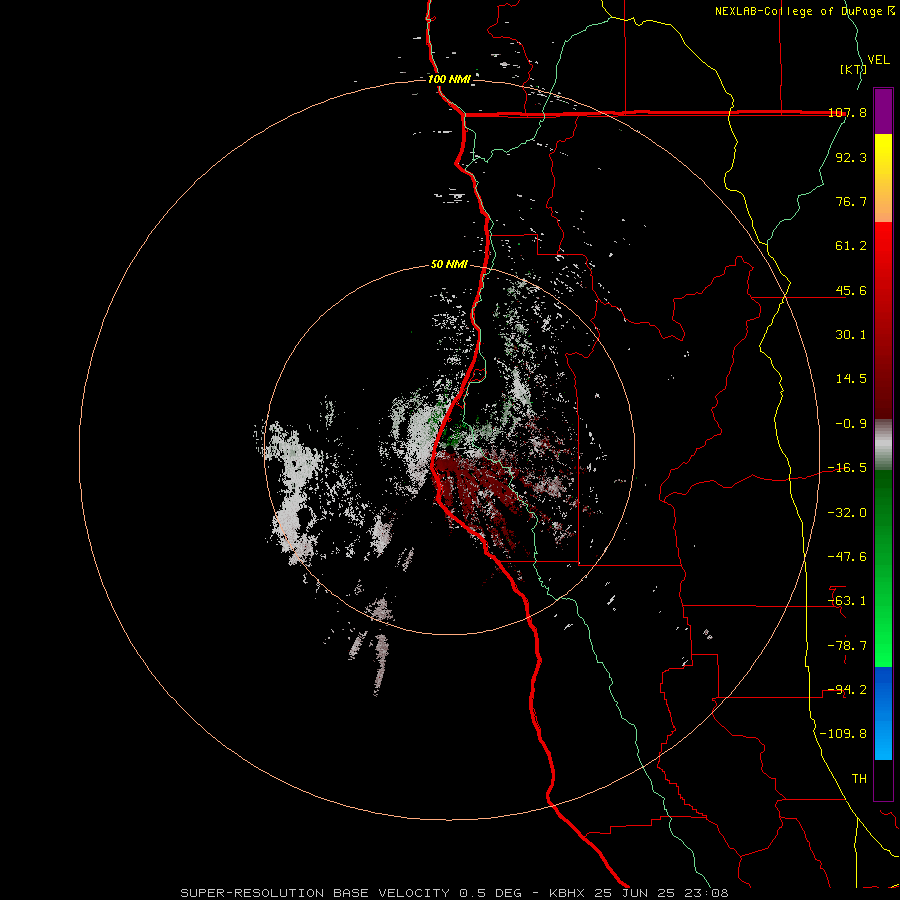Click the gray near-zero segment of color bar
The image size is (900, 900).
tap(883, 444)
